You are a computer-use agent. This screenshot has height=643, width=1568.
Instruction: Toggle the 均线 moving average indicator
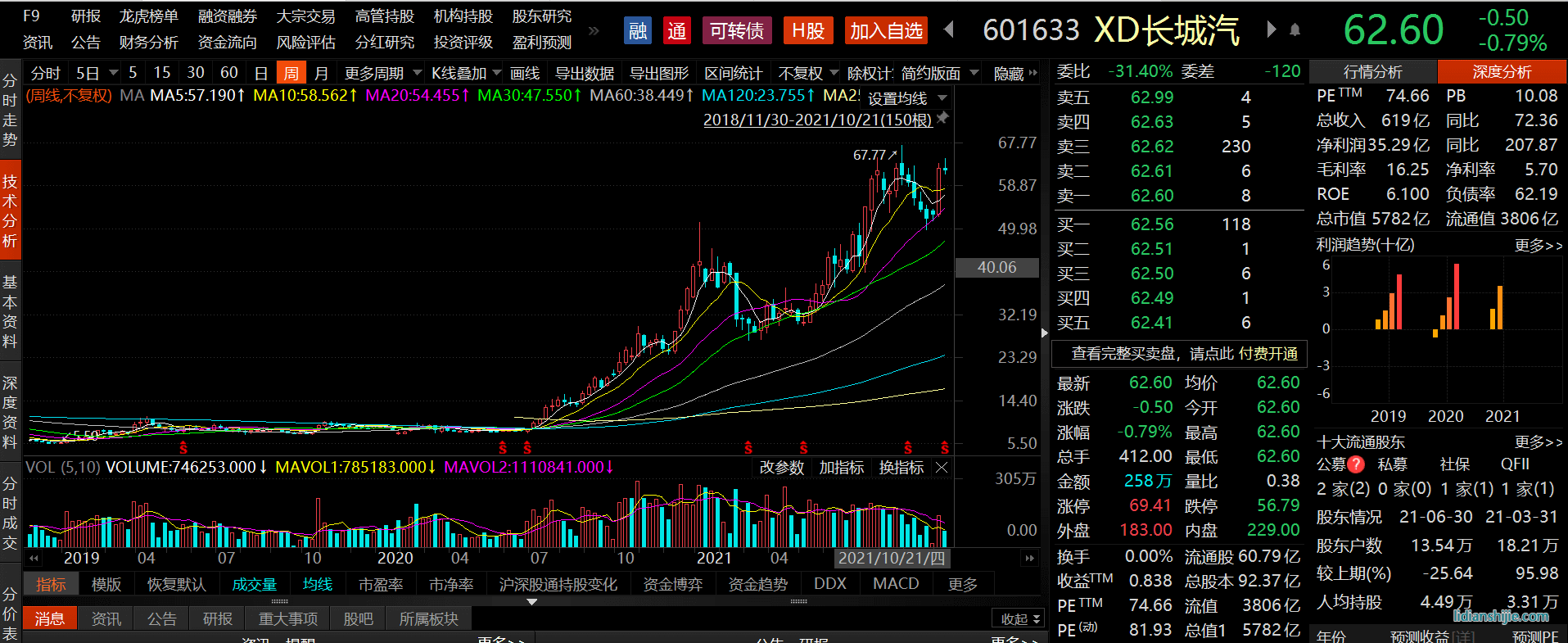[318, 584]
